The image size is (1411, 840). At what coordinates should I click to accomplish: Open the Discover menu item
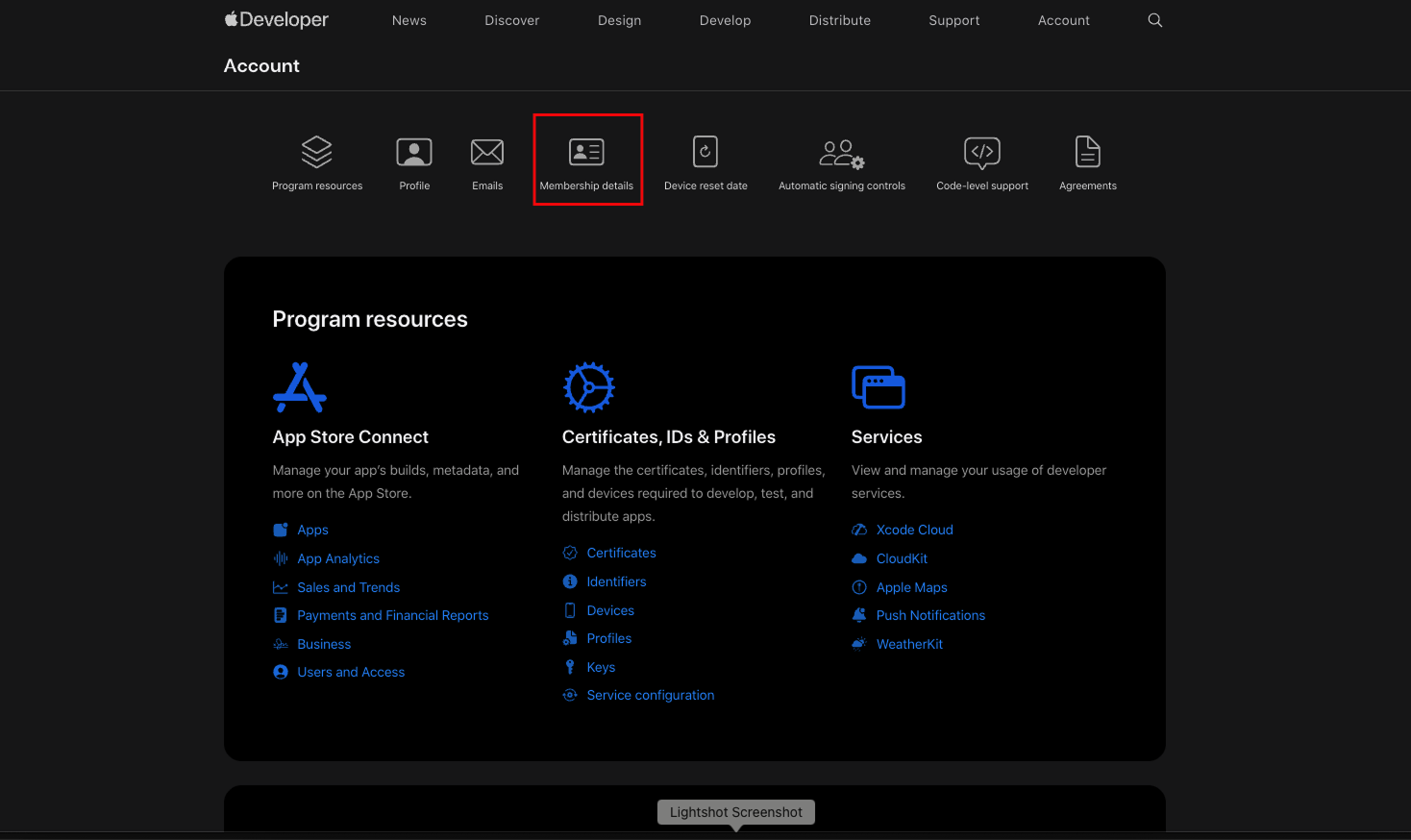(511, 20)
